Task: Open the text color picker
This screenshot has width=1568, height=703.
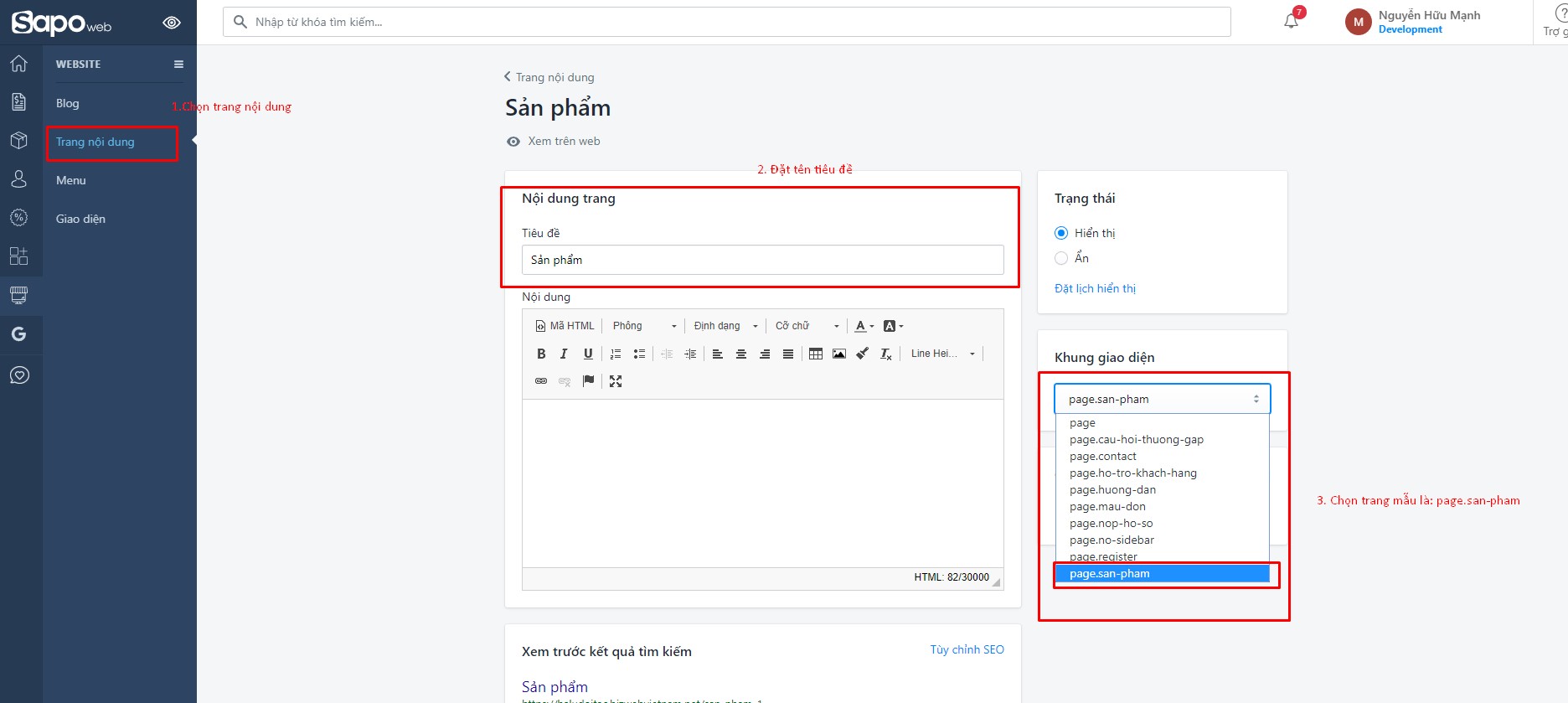Action: [864, 326]
